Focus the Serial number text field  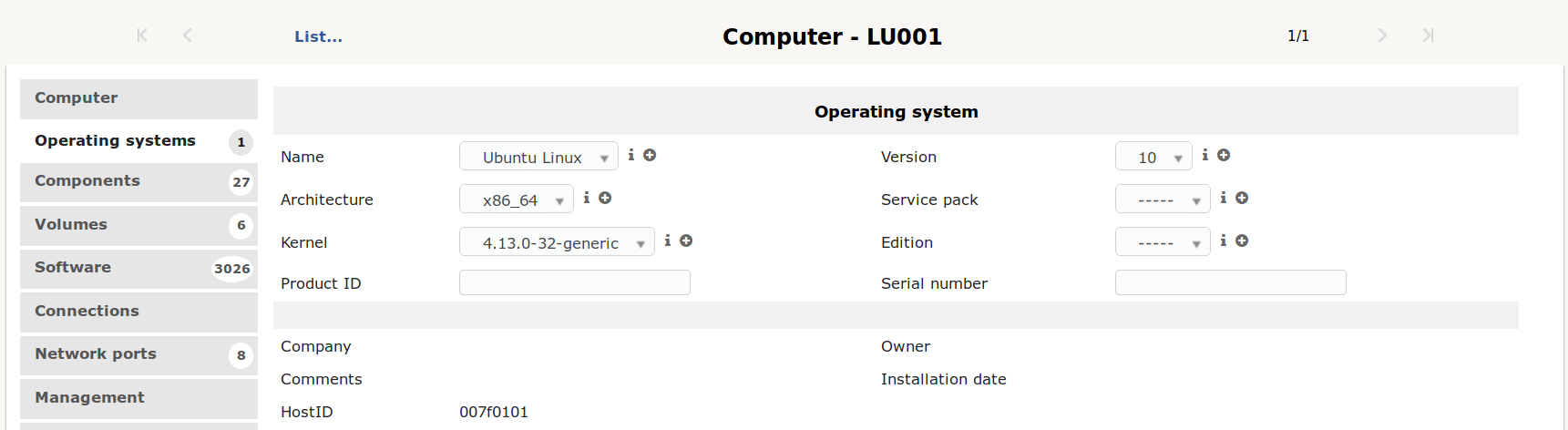pyautogui.click(x=1230, y=283)
